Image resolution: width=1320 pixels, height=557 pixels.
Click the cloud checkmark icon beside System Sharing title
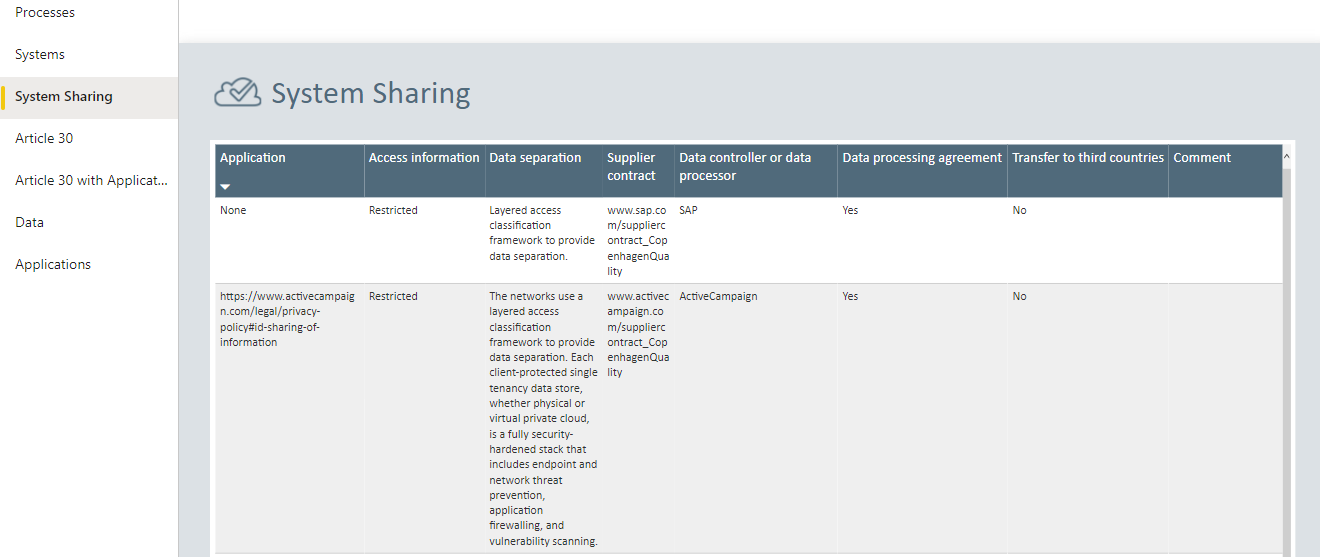click(x=237, y=93)
